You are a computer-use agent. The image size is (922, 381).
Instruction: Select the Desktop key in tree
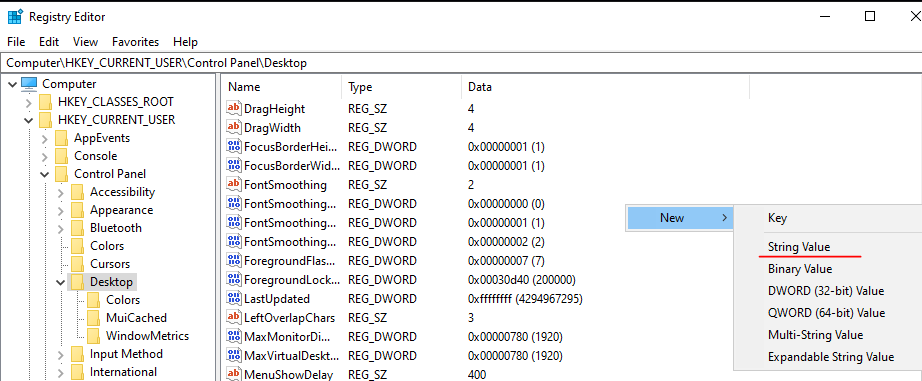[x=111, y=282]
